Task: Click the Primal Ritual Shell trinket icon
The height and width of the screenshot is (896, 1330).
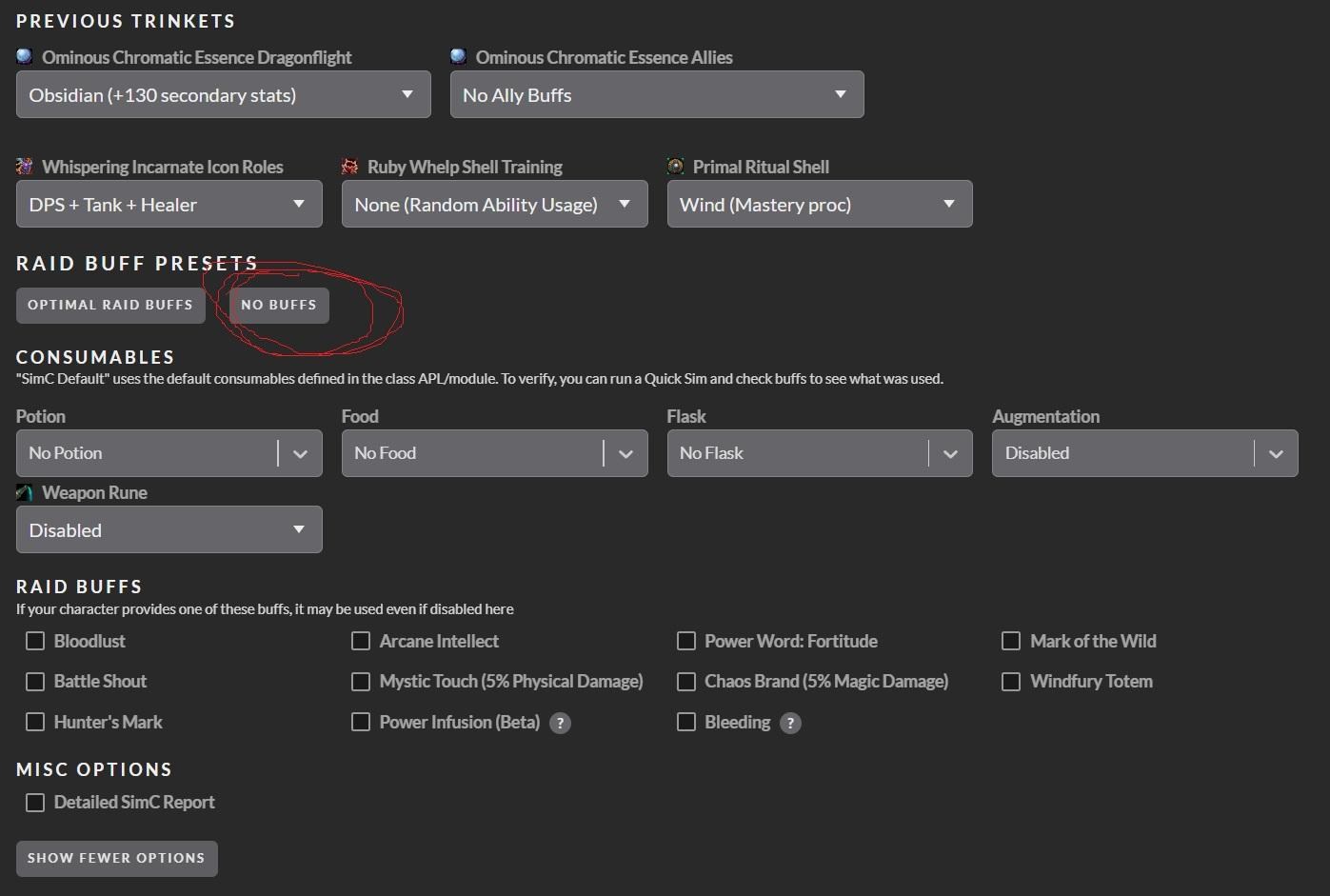Action: [x=676, y=167]
